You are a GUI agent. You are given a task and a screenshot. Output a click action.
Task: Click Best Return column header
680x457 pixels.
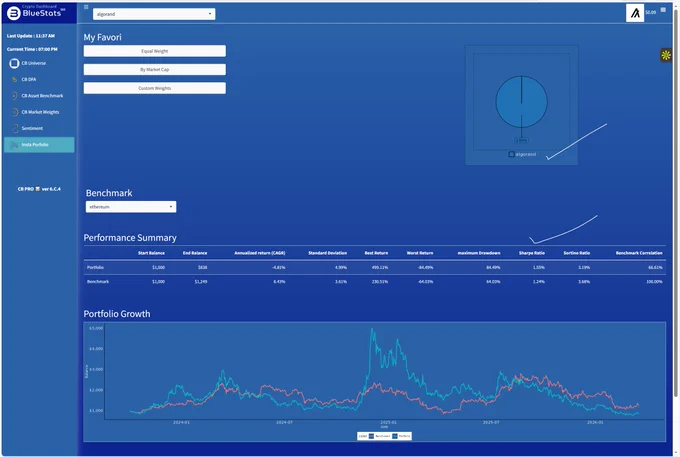(x=376, y=253)
